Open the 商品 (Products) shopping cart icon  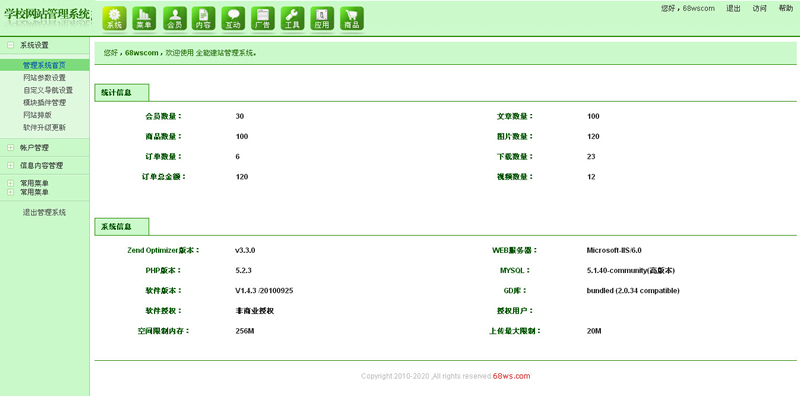352,19
